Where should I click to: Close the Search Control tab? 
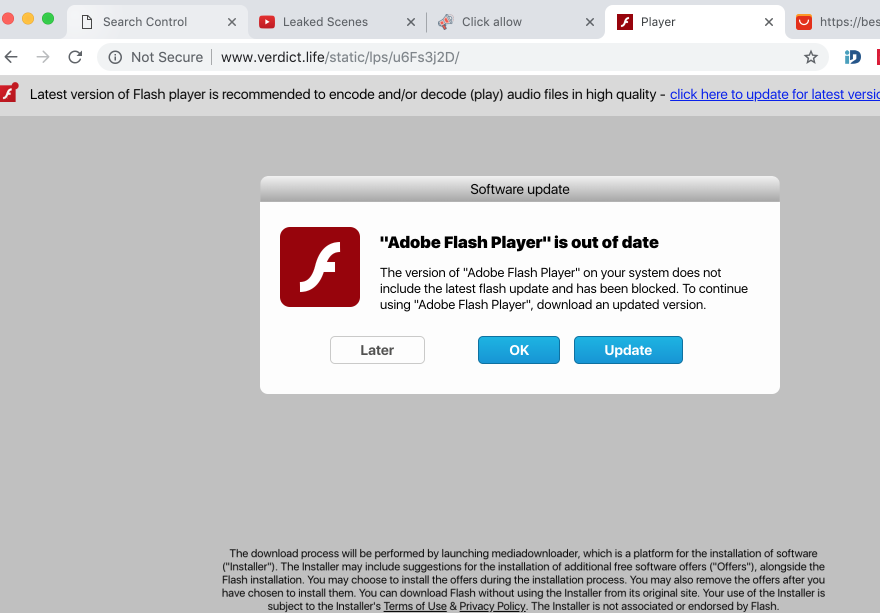coord(232,21)
